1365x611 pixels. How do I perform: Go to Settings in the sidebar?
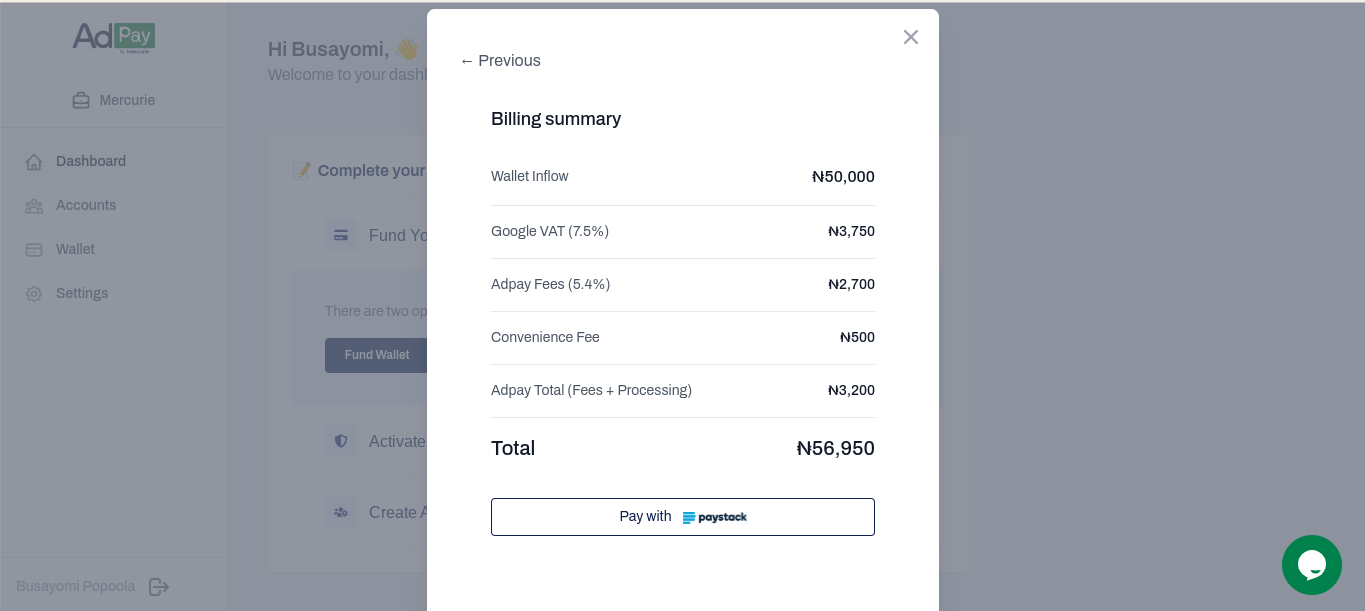pos(82,293)
